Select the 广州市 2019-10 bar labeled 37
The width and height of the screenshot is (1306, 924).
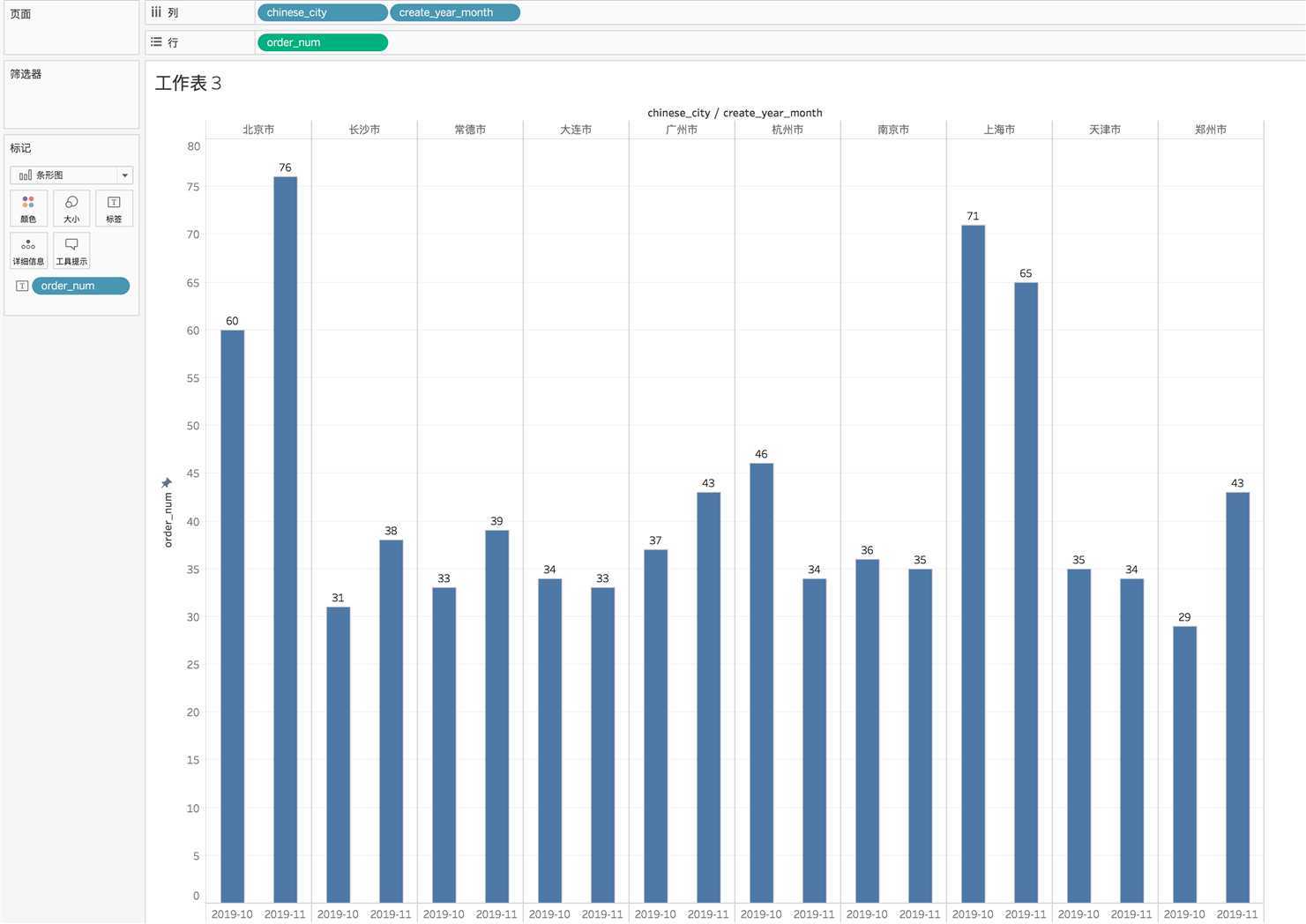[655, 726]
